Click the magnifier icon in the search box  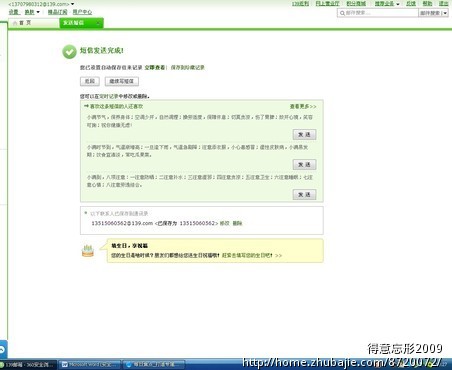click(342, 13)
